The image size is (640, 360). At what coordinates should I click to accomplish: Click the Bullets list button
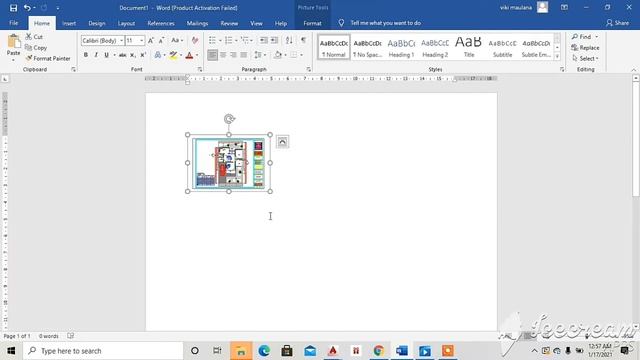tap(212, 40)
